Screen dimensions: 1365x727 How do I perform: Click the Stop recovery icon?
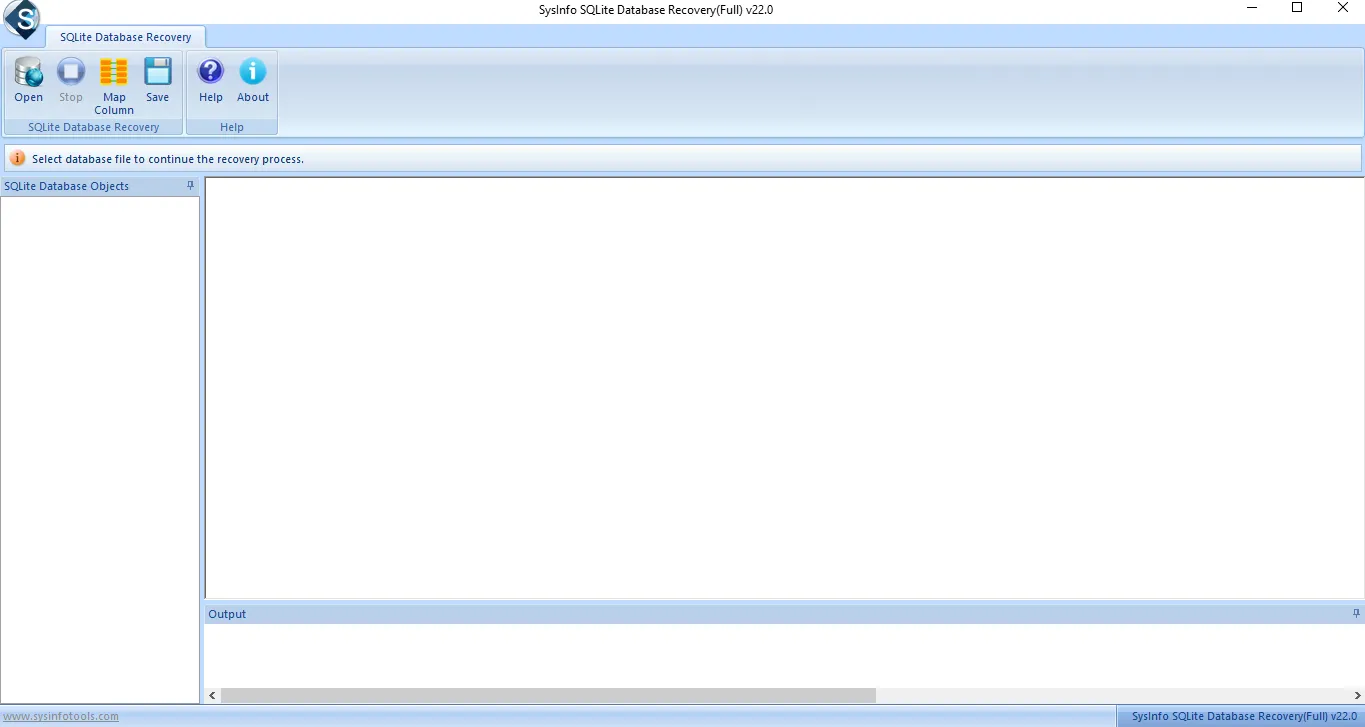[70, 80]
